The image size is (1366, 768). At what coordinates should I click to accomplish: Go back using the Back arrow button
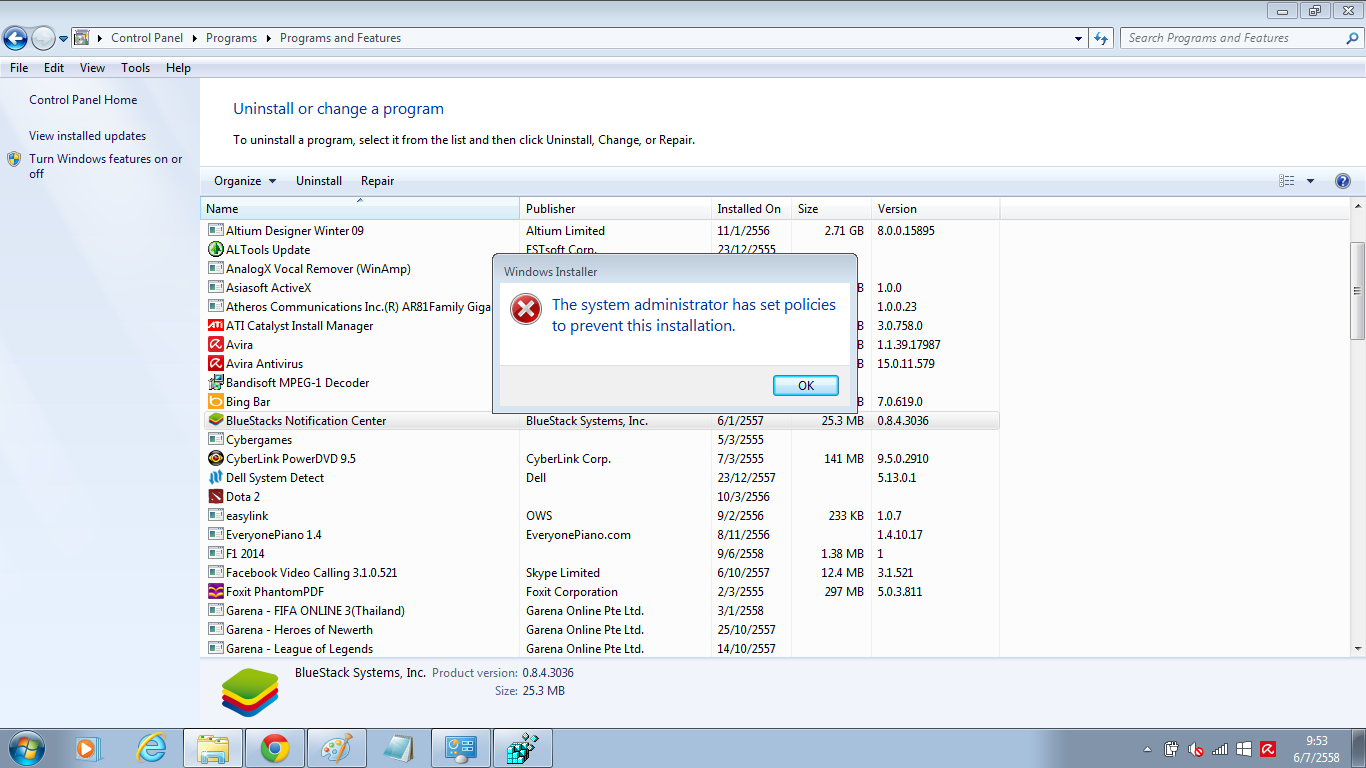tap(16, 39)
